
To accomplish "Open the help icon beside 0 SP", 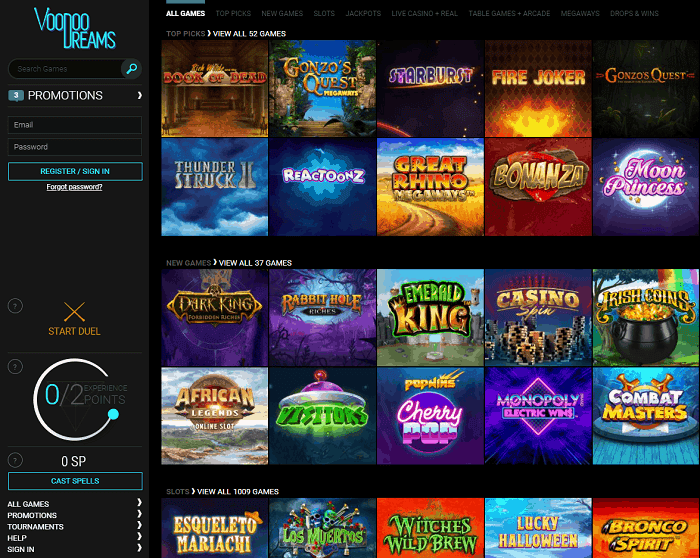I will coord(15,460).
